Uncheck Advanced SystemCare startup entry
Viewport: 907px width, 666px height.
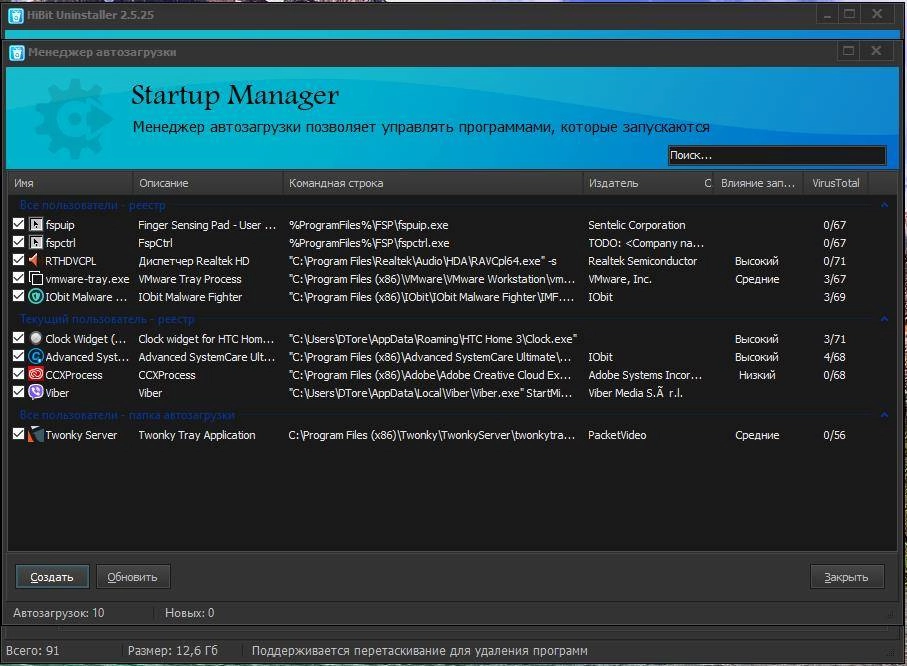19,356
